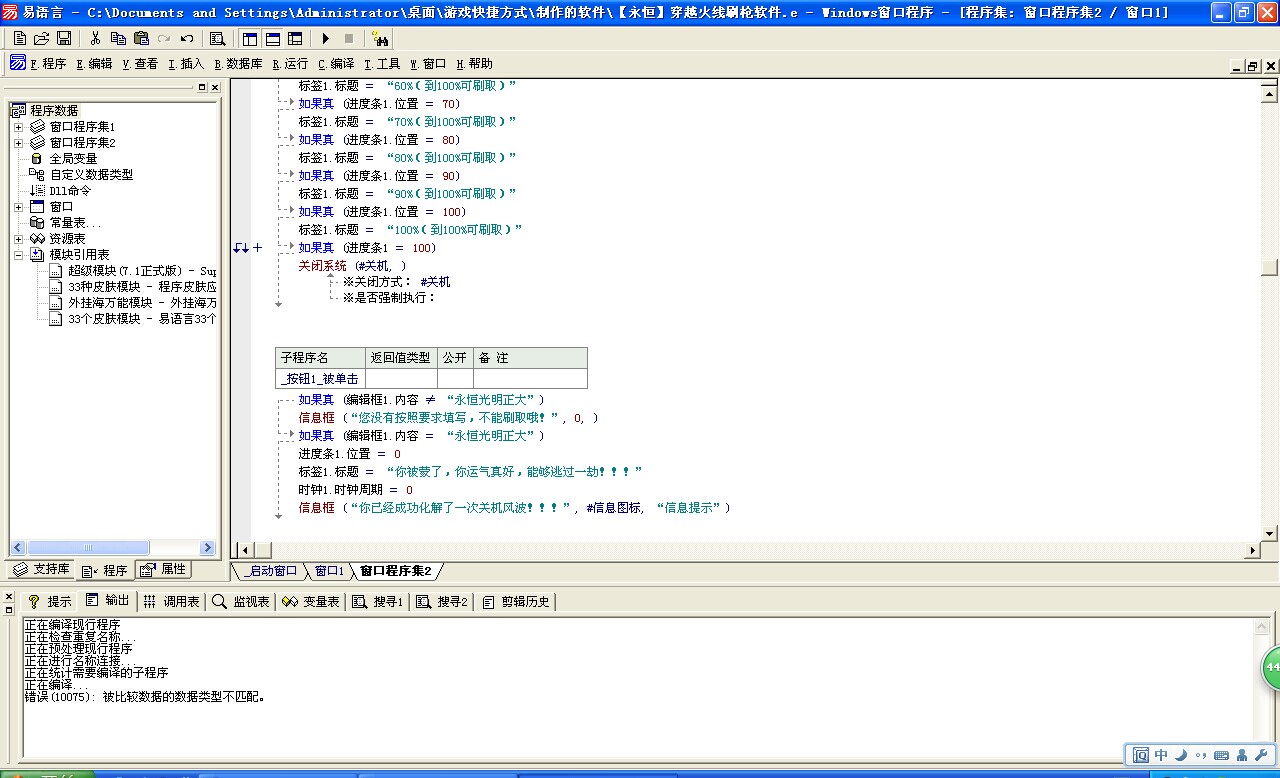Click the Cut scissors icon
Image resolution: width=1280 pixels, height=778 pixels.
point(95,38)
